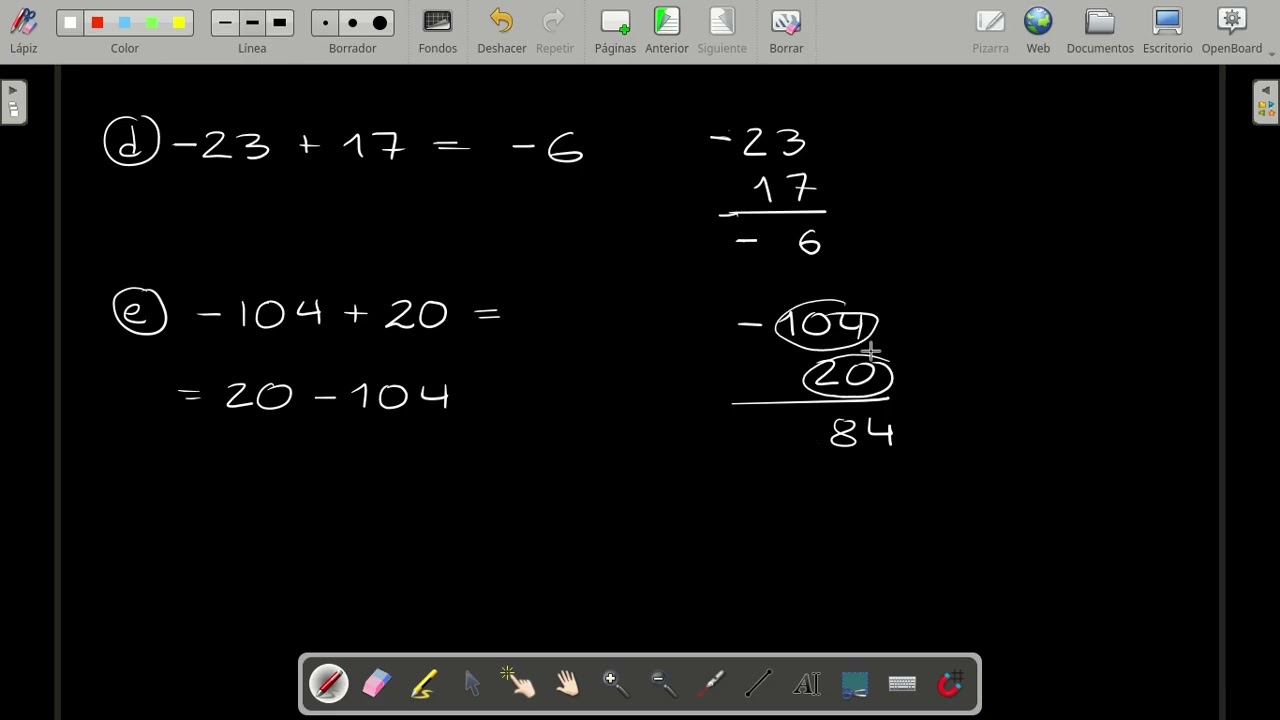The image size is (1280, 720).
Task: Select the text writing tool
Action: pos(806,684)
